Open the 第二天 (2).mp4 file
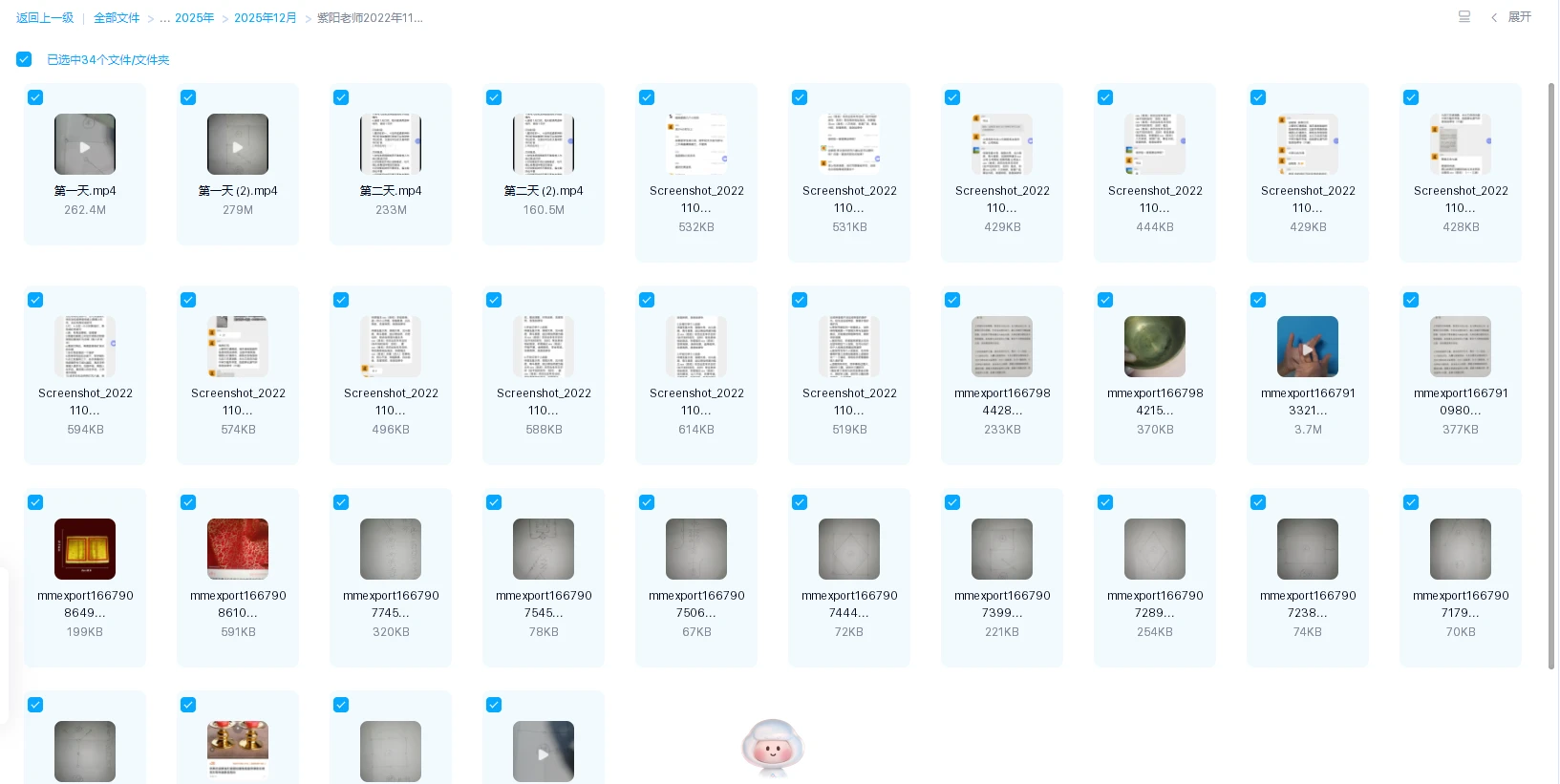 coord(544,144)
